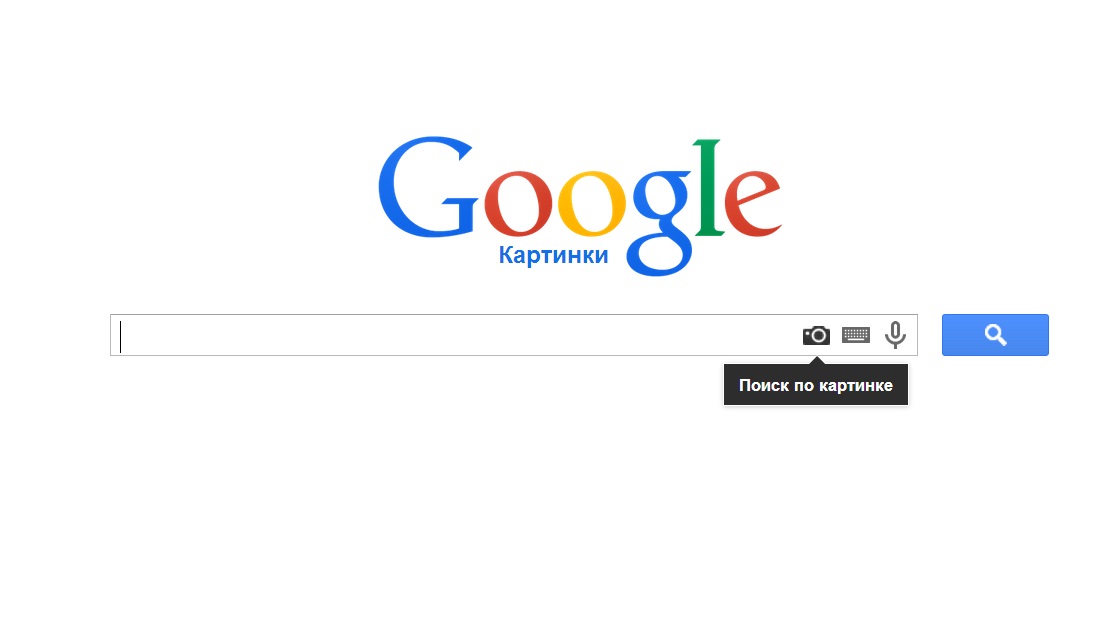The image size is (1106, 630).
Task: Activate the voice search microphone icon
Action: click(895, 335)
